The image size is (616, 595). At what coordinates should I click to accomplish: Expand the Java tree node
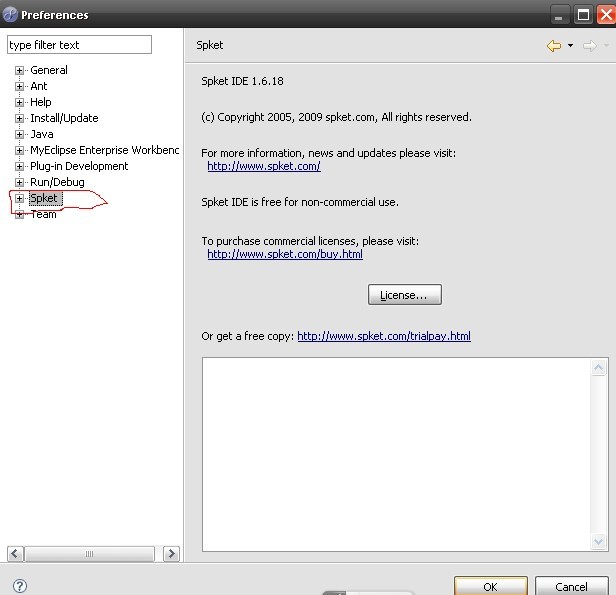[19, 134]
